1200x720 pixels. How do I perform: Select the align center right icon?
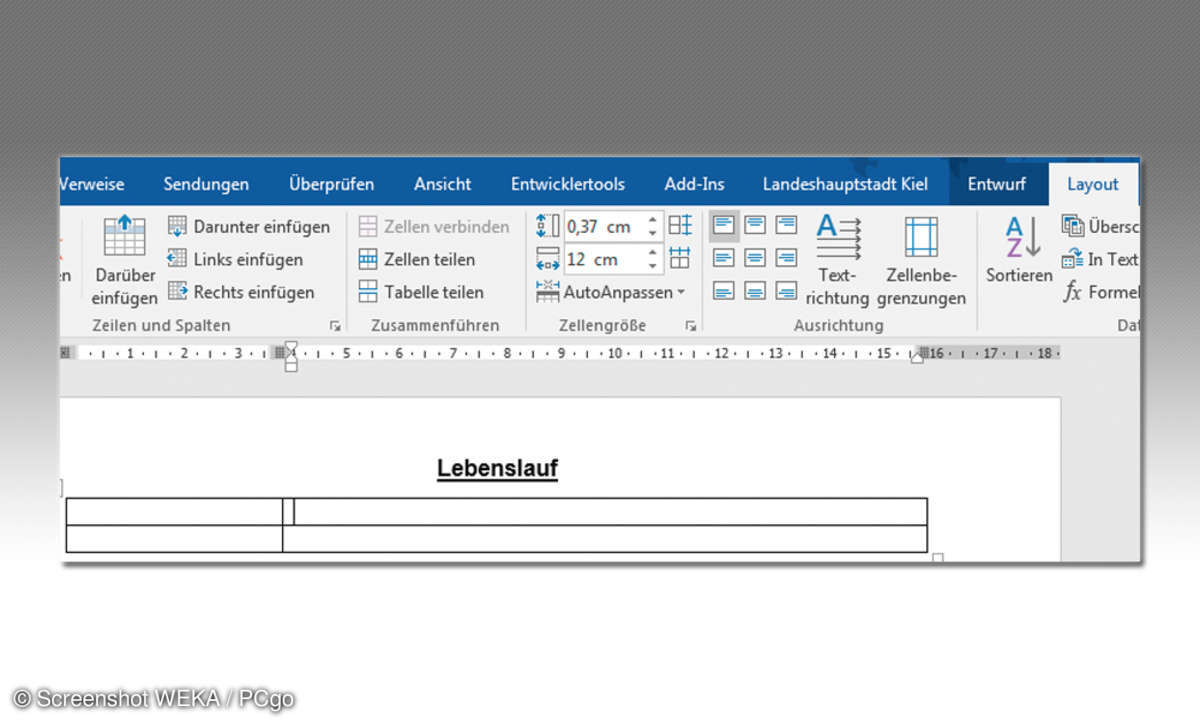pyautogui.click(x=787, y=258)
